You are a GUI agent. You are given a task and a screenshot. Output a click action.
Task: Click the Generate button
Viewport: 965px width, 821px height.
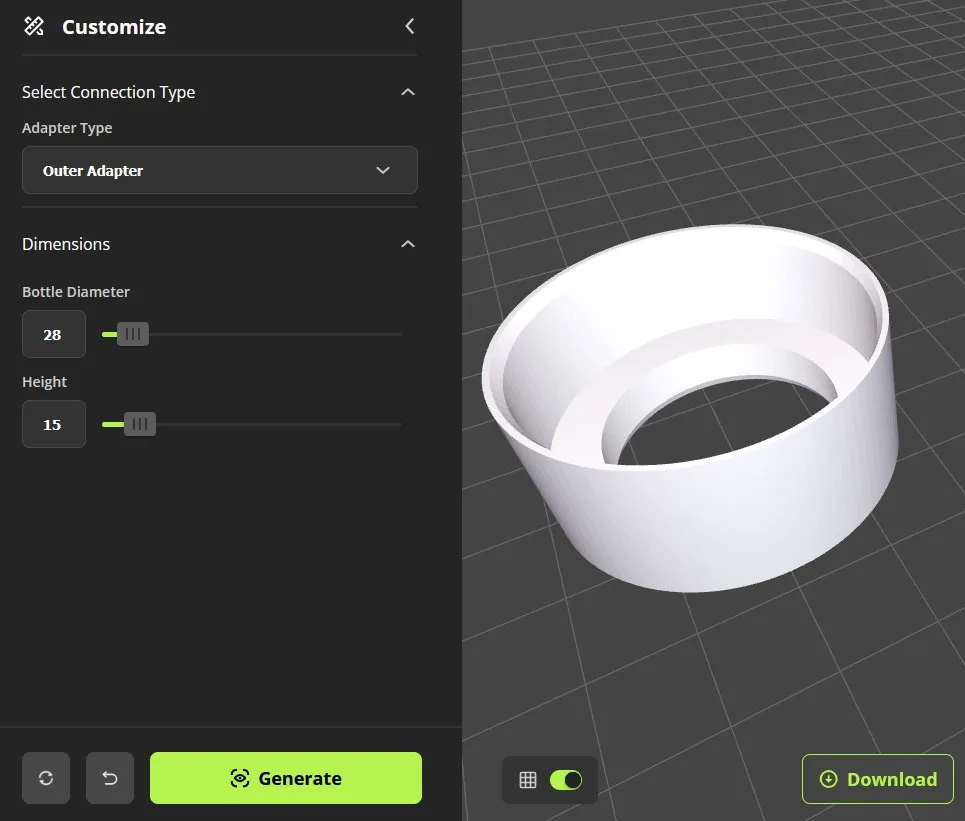point(285,777)
